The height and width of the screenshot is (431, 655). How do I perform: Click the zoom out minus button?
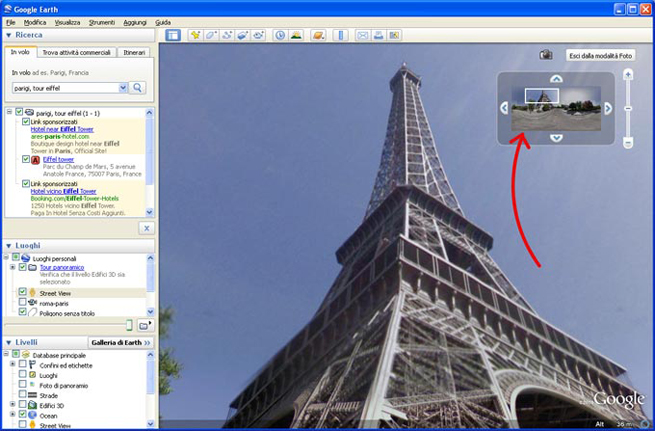[628, 143]
